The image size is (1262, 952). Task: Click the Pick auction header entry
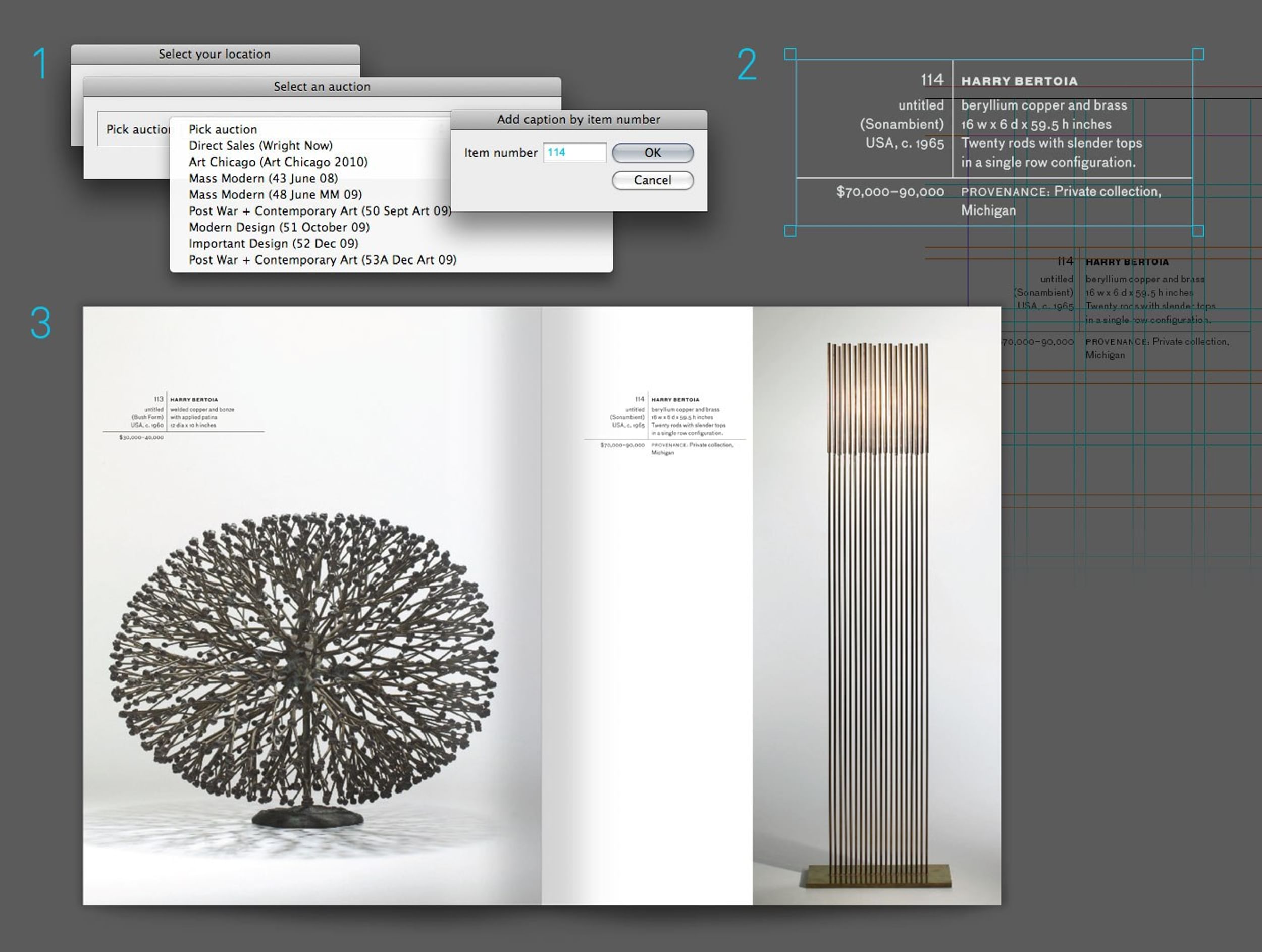223,130
